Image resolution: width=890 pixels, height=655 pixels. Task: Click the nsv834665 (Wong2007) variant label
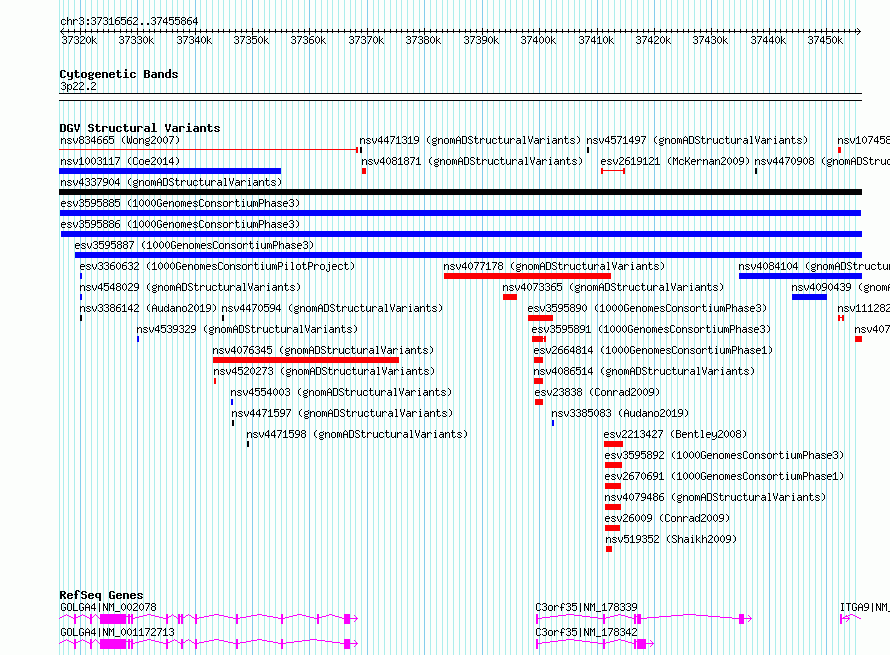[x=120, y=140]
